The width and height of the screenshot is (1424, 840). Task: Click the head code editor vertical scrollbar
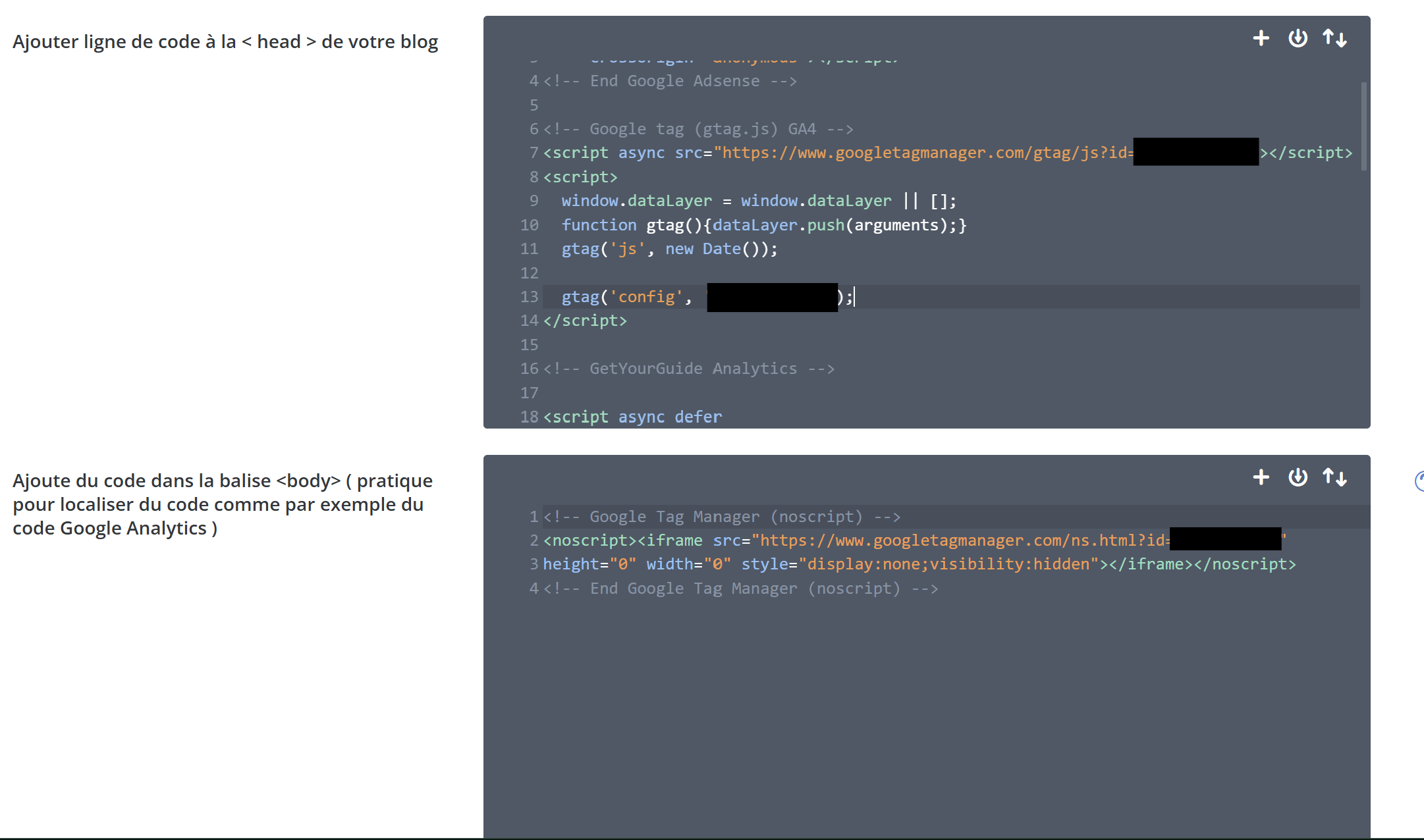pyautogui.click(x=1363, y=126)
